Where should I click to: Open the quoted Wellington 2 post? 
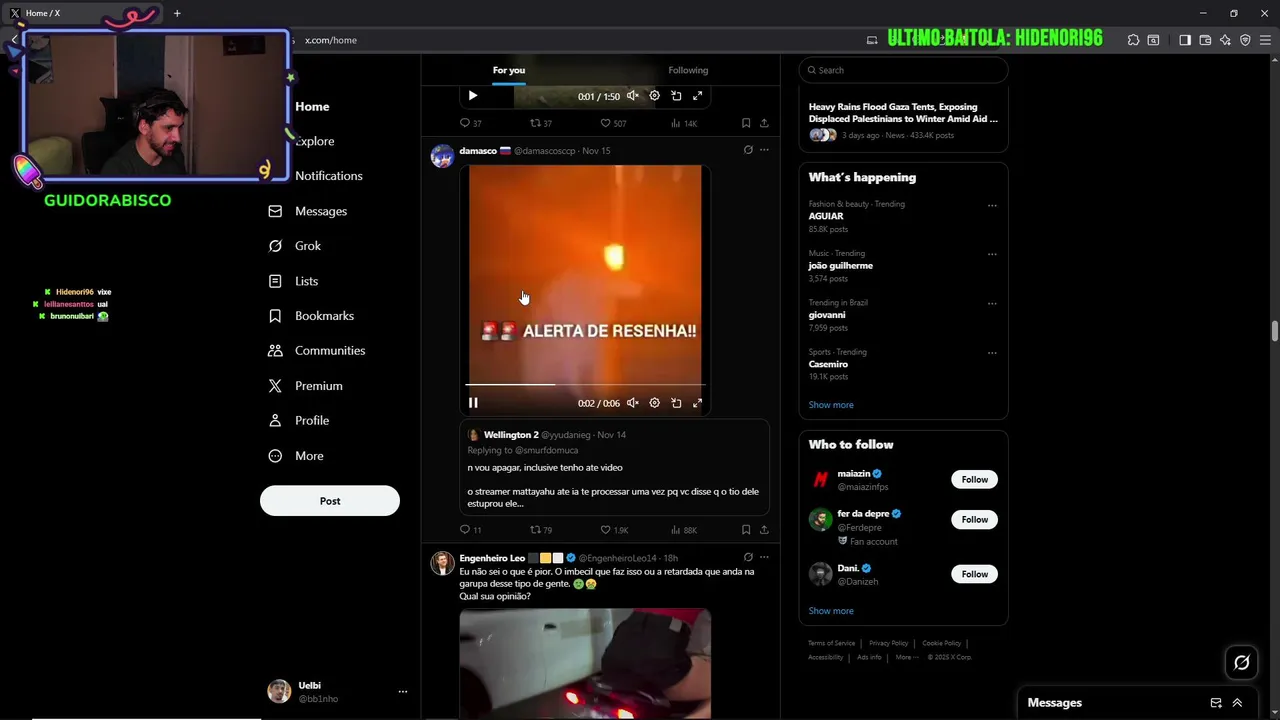614,468
